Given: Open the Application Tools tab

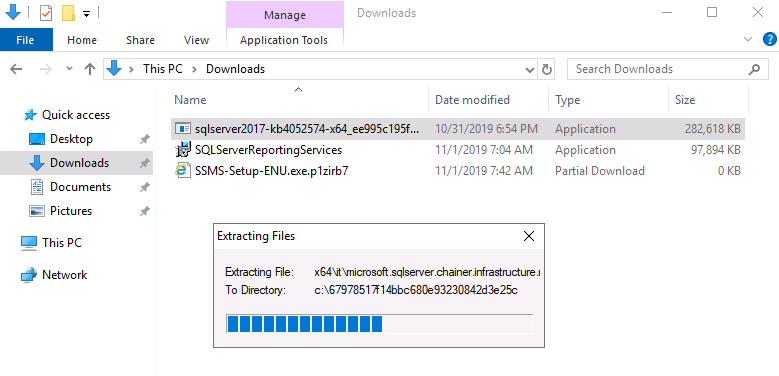Looking at the screenshot, I should pos(284,40).
